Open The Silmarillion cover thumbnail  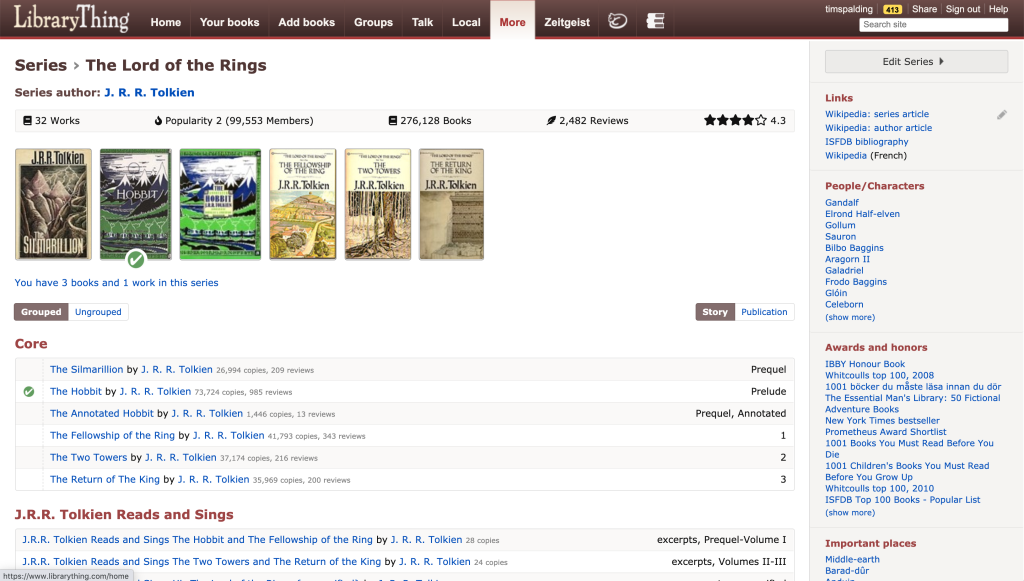54,204
